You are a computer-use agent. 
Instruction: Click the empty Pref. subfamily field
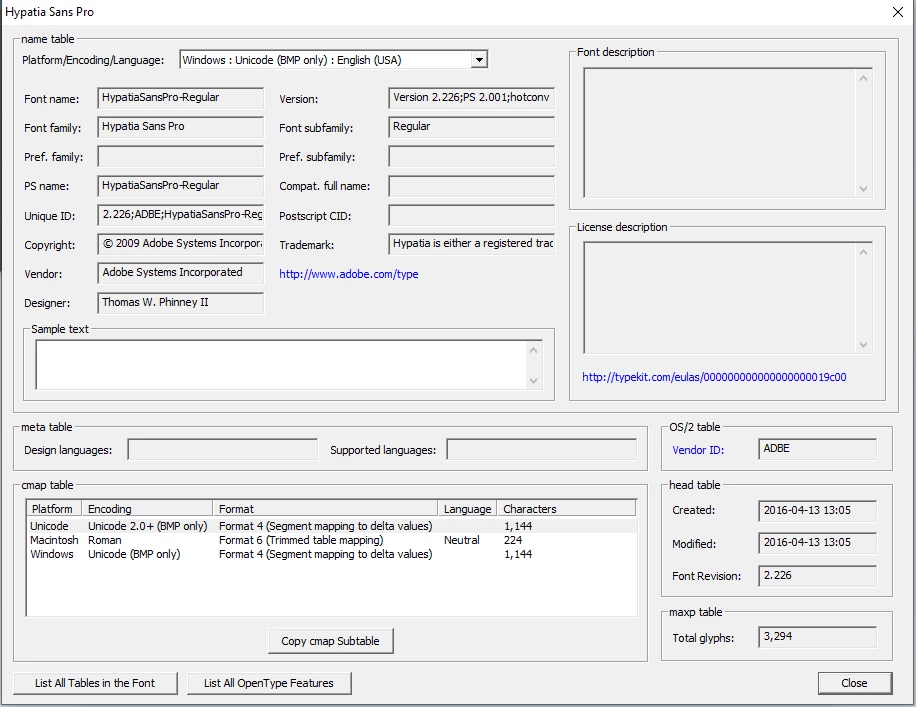471,157
